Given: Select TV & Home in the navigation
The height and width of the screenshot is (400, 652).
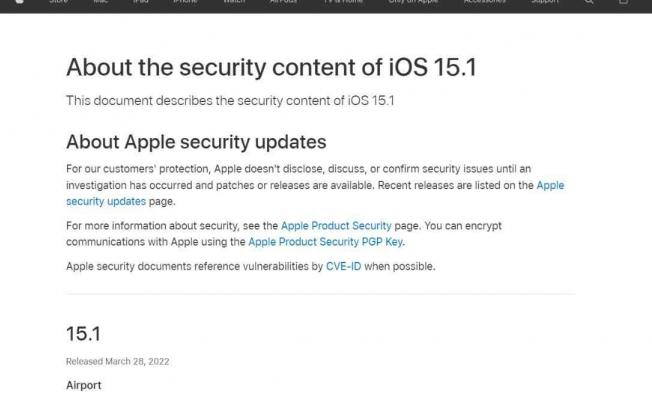Looking at the screenshot, I should pos(343,1).
